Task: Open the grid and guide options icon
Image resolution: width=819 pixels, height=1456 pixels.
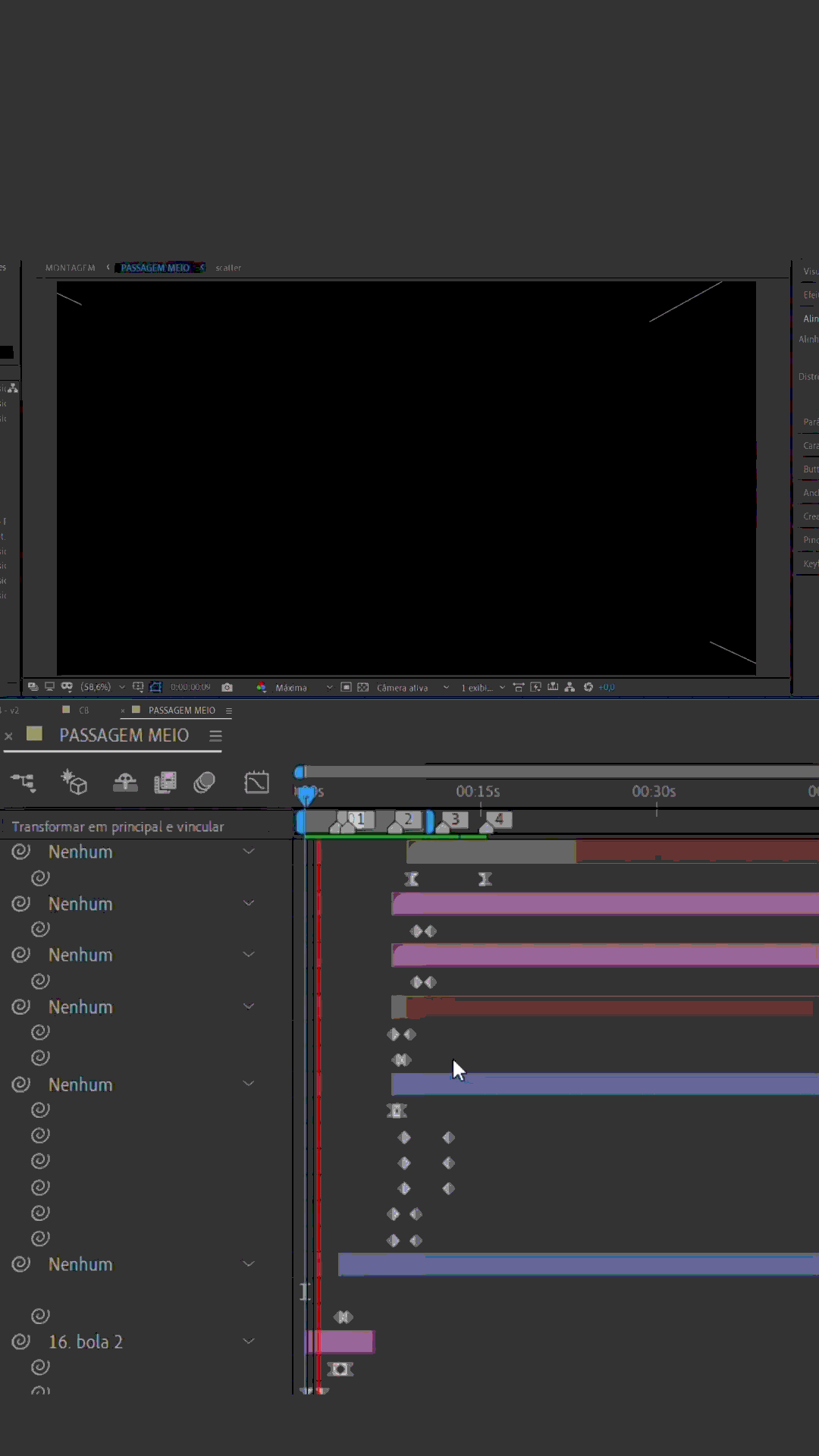Action: coord(138,687)
